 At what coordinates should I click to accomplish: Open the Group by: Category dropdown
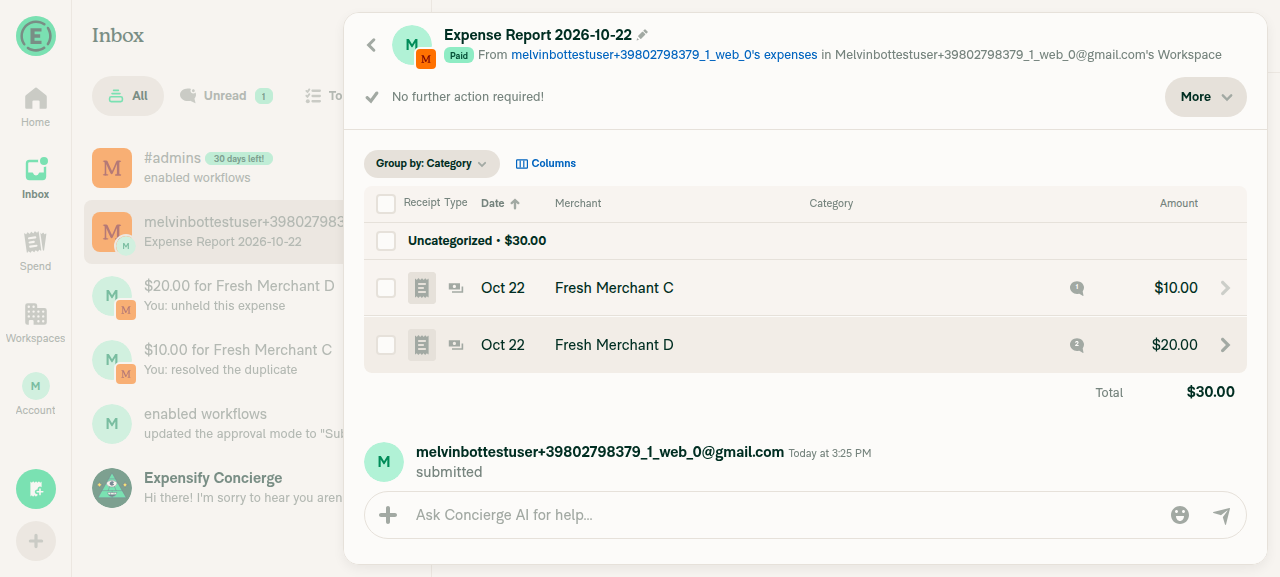(x=432, y=164)
